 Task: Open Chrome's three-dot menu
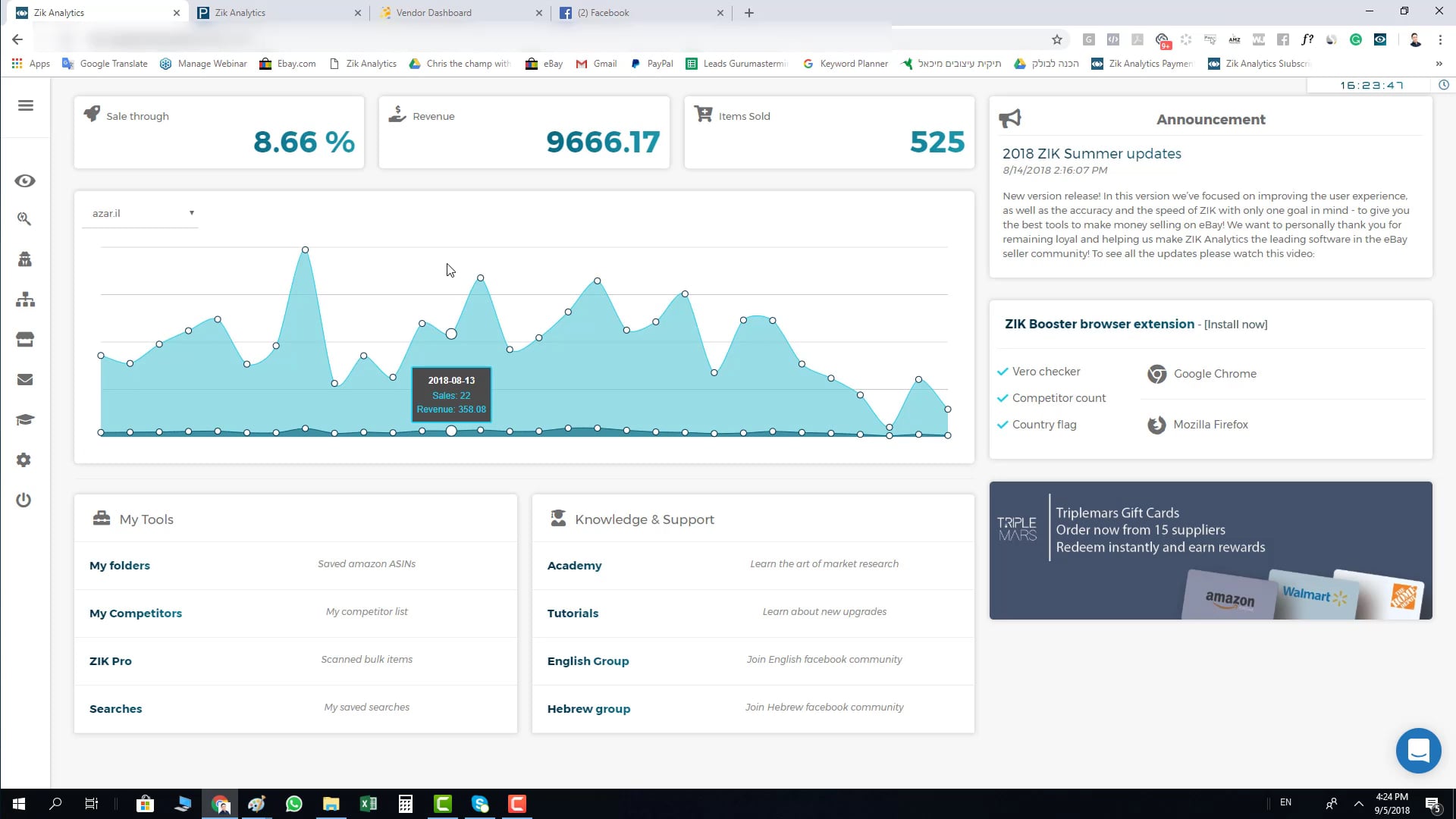coord(1440,39)
